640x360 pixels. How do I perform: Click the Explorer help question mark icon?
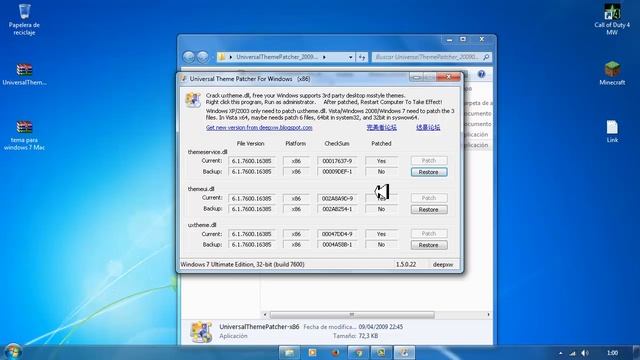point(482,74)
